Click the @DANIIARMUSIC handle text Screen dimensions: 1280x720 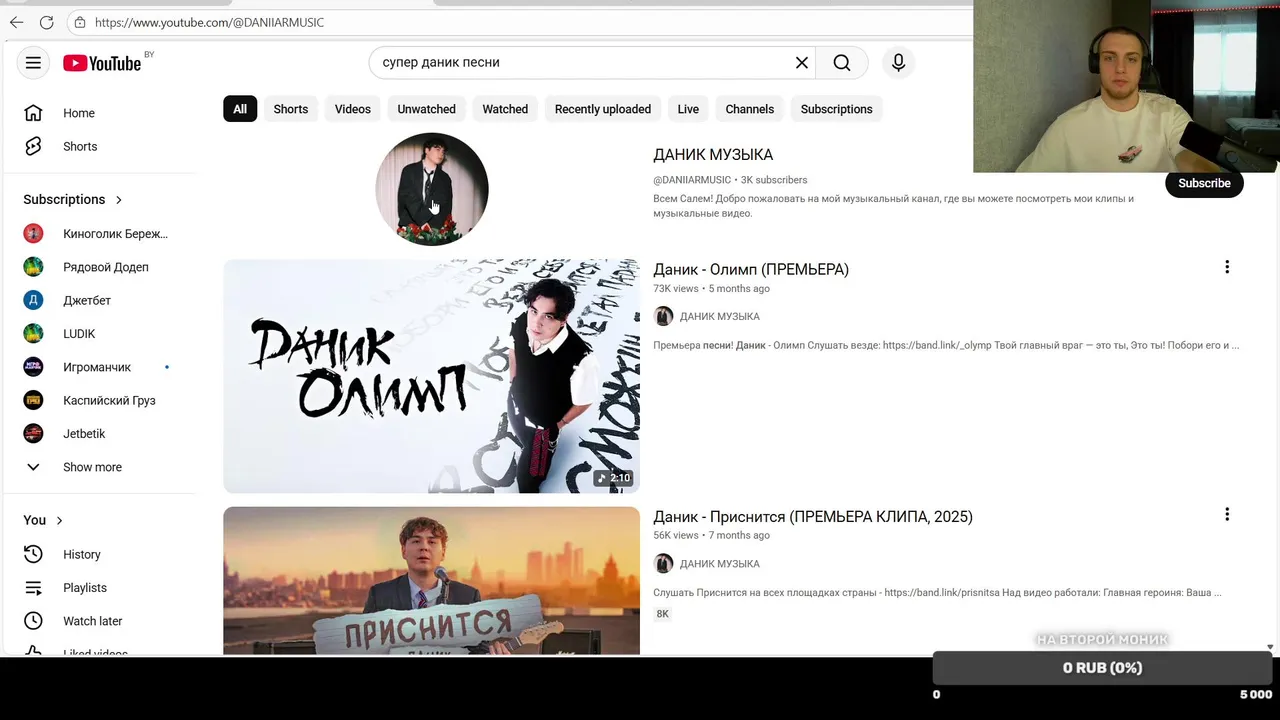tap(692, 180)
